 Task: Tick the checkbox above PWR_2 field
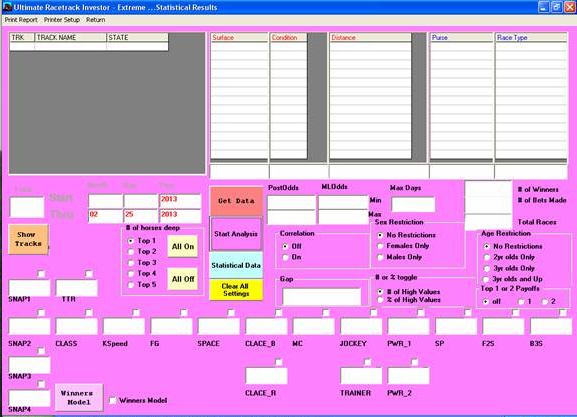(x=414, y=362)
